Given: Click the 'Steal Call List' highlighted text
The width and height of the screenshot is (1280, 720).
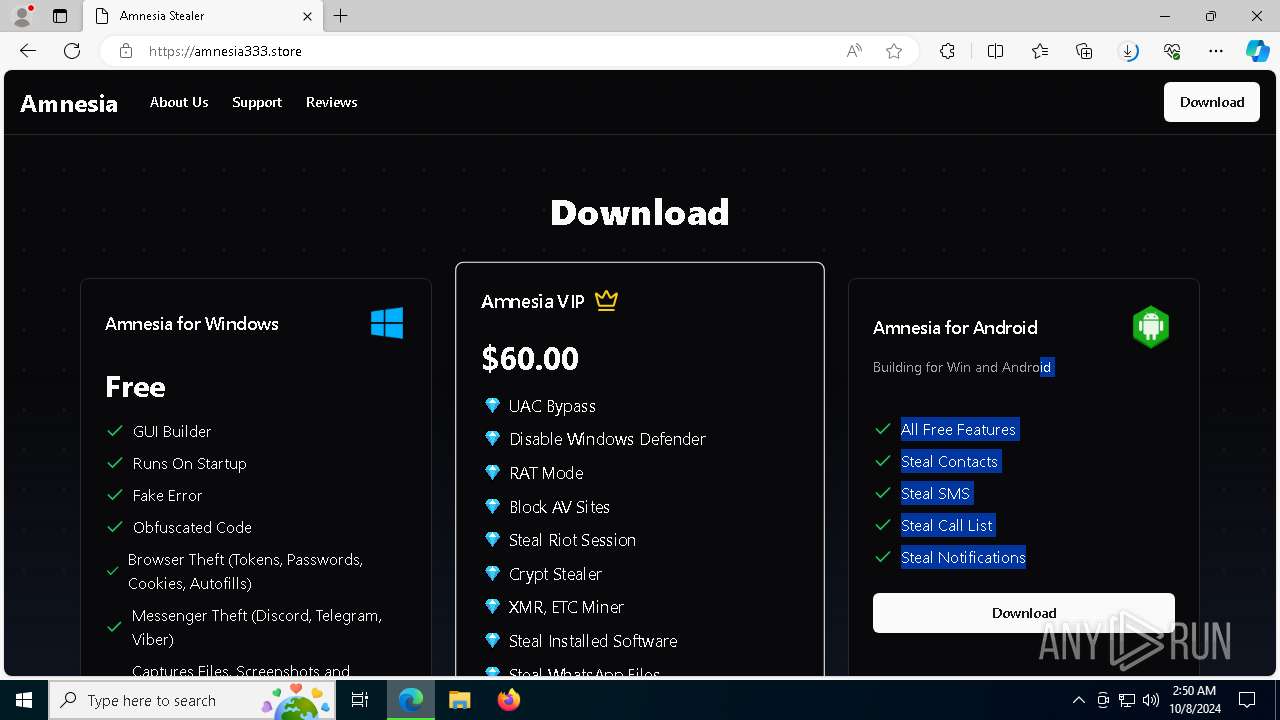Looking at the screenshot, I should 947,525.
